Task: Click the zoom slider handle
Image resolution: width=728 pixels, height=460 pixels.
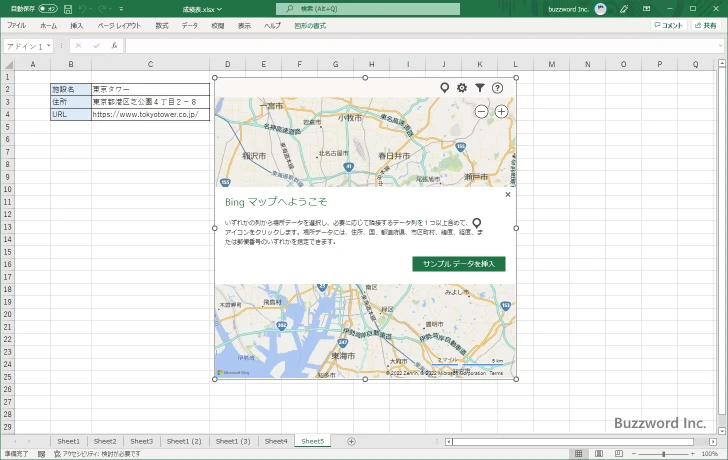Action: coord(663,454)
